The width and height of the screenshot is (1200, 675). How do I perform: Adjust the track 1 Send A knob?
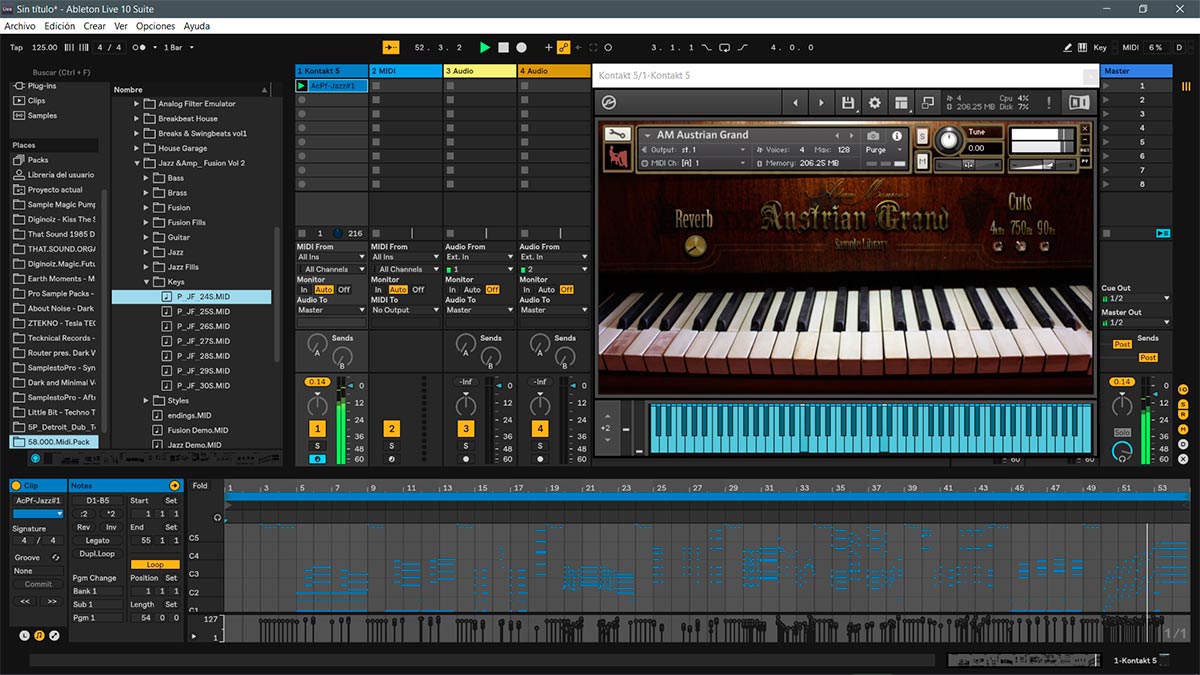point(317,344)
